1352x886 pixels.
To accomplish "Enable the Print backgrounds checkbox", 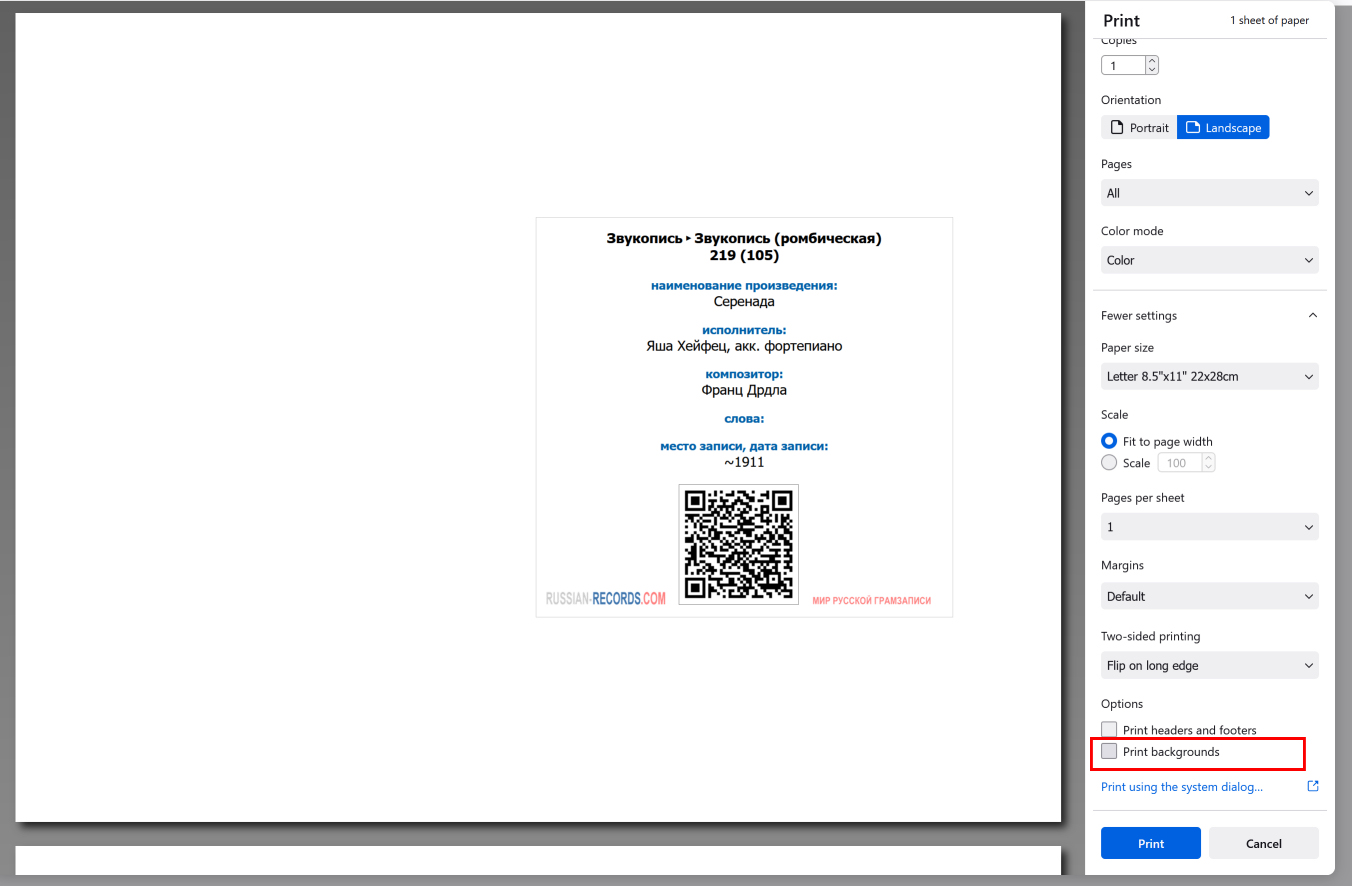I will coord(1109,751).
